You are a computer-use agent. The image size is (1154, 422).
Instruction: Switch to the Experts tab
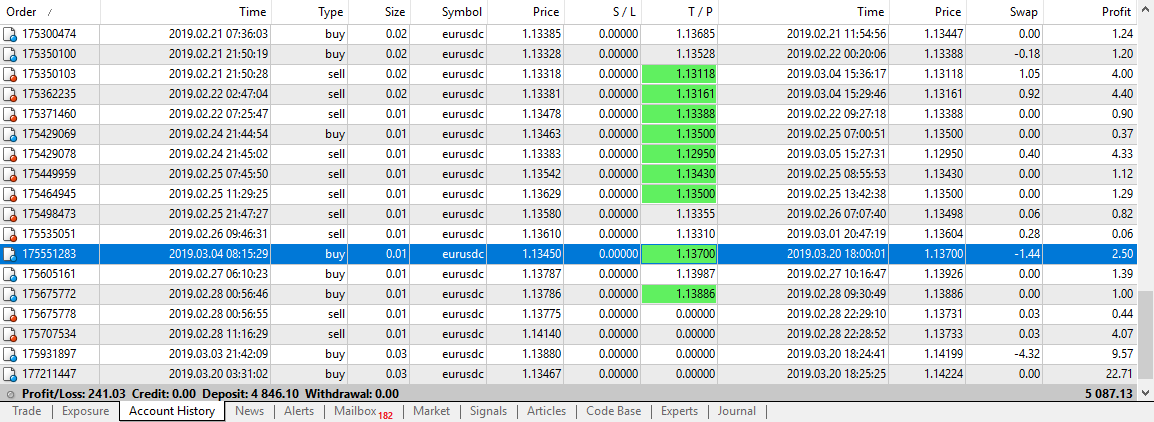679,411
